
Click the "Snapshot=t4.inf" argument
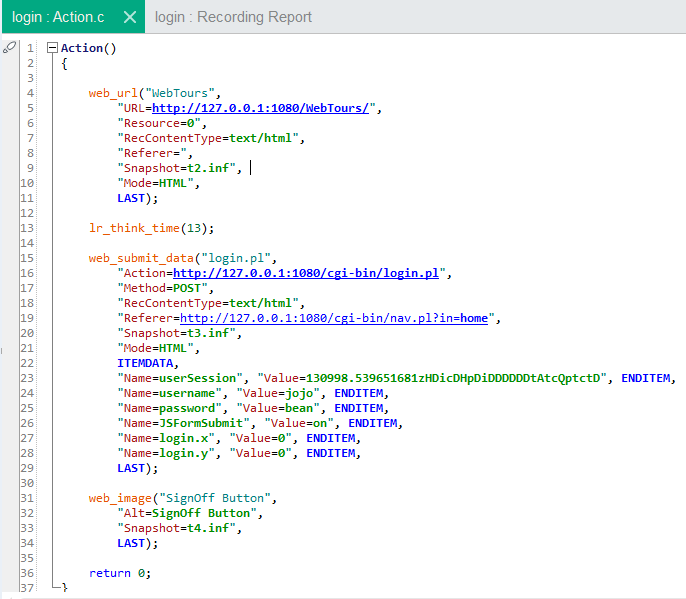click(176, 528)
